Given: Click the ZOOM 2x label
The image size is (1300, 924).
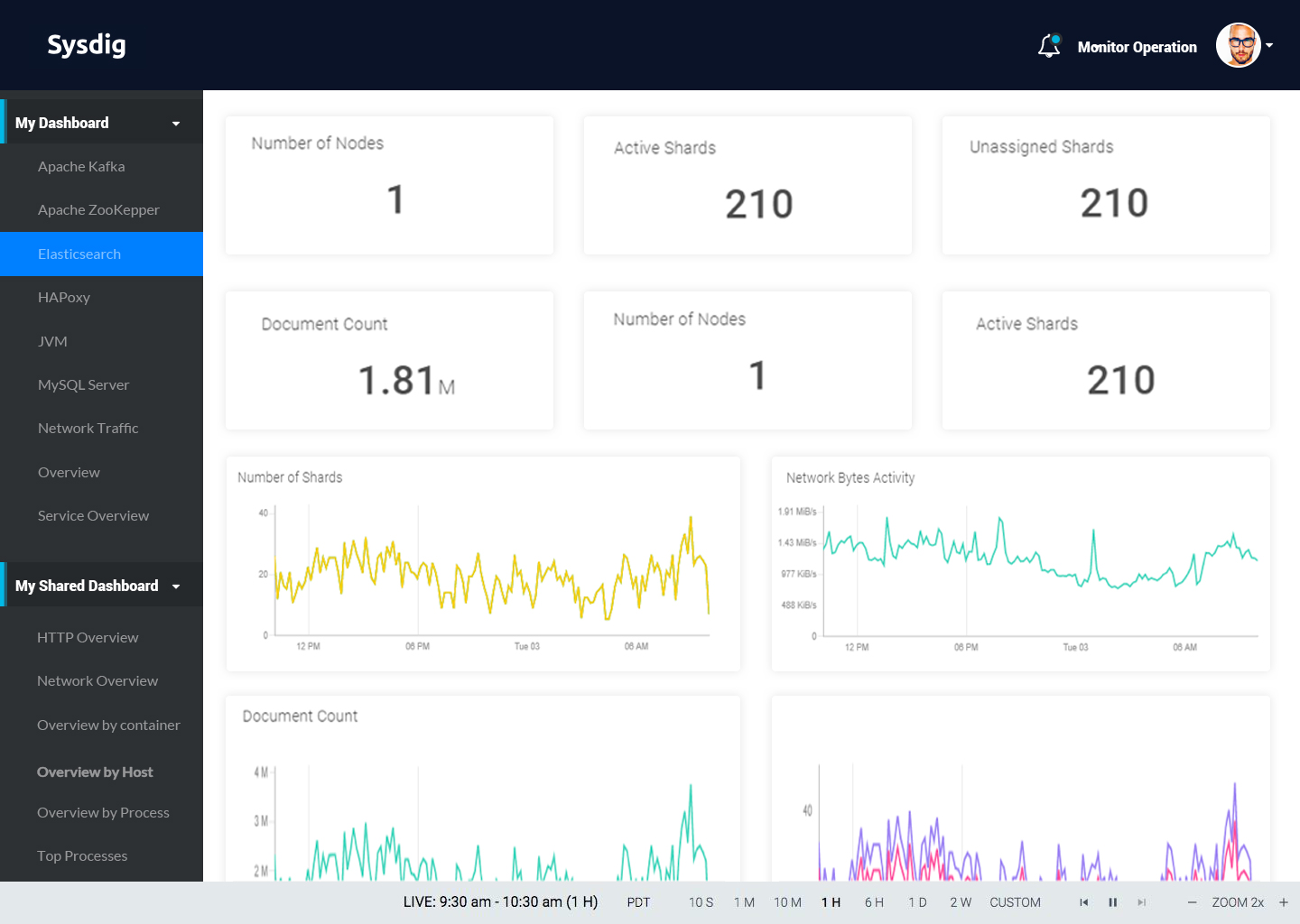Looking at the screenshot, I should [x=1238, y=902].
